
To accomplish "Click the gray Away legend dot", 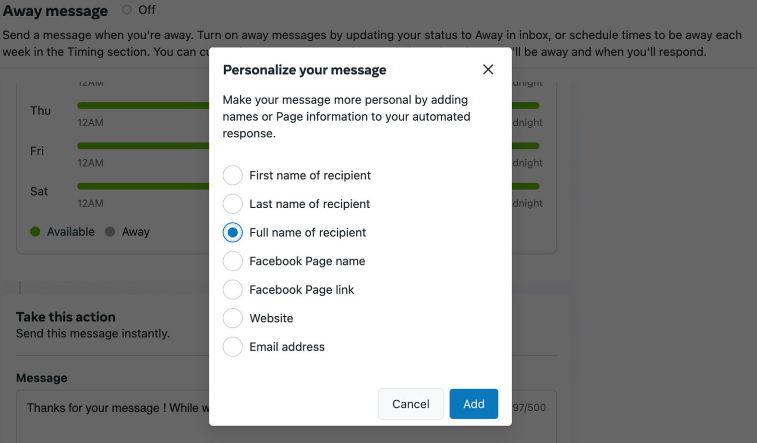I will pos(110,231).
